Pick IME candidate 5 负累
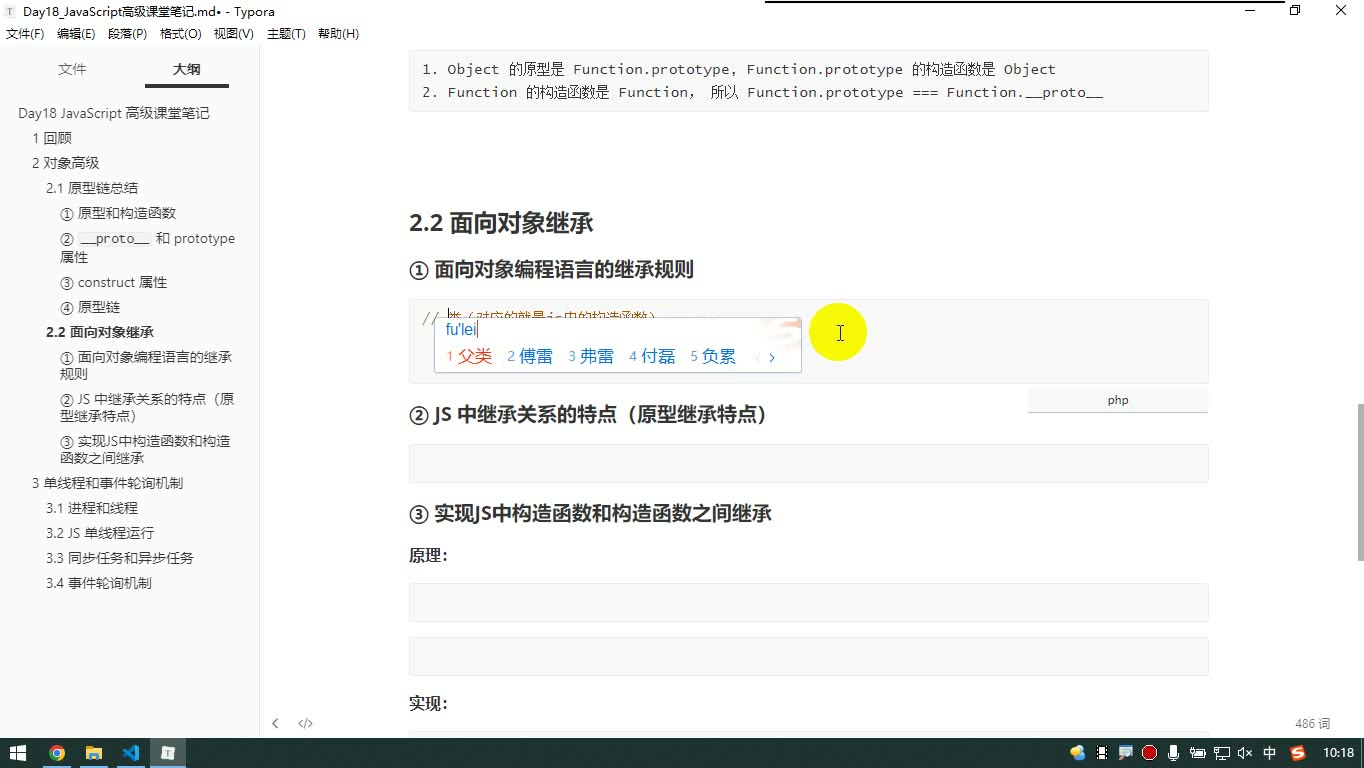 click(713, 357)
